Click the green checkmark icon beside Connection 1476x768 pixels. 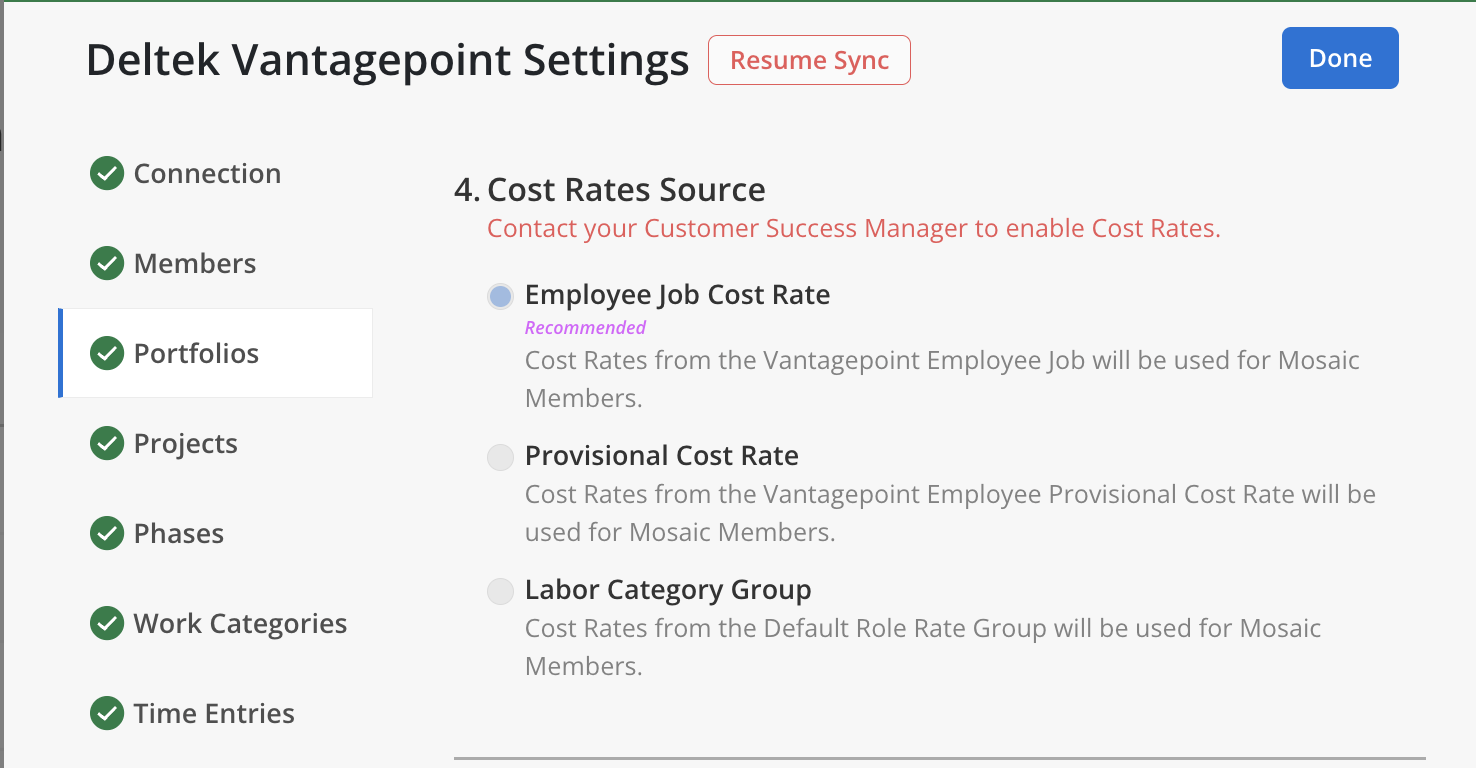107,173
